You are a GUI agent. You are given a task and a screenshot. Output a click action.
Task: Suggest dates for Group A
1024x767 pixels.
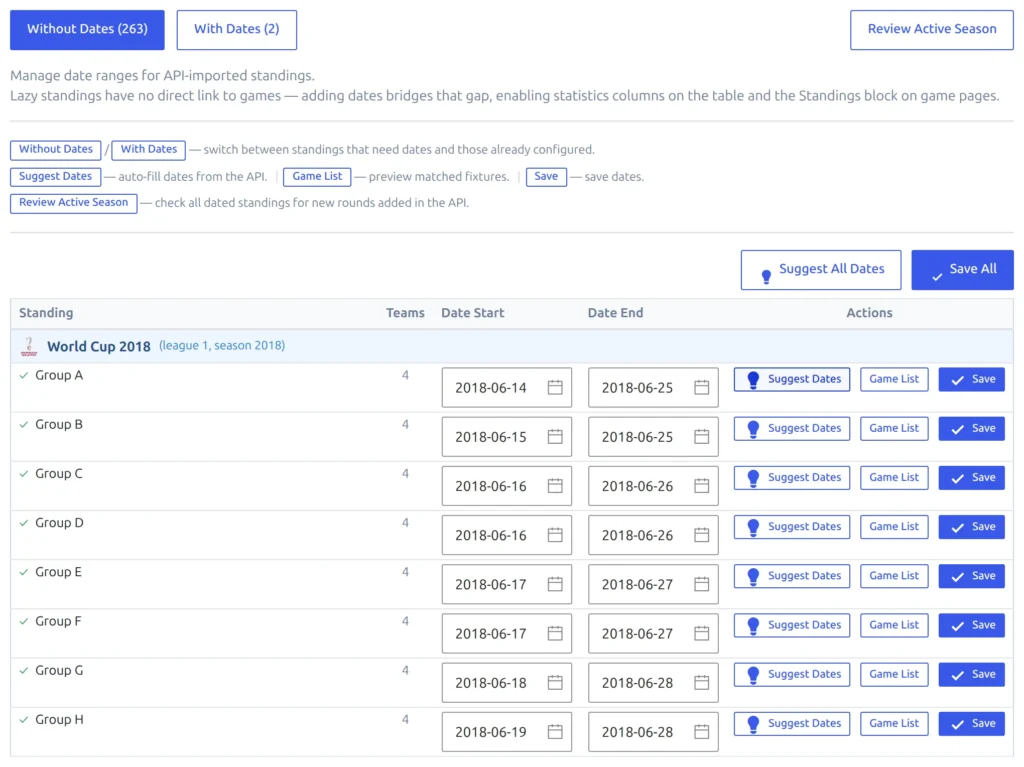point(792,379)
